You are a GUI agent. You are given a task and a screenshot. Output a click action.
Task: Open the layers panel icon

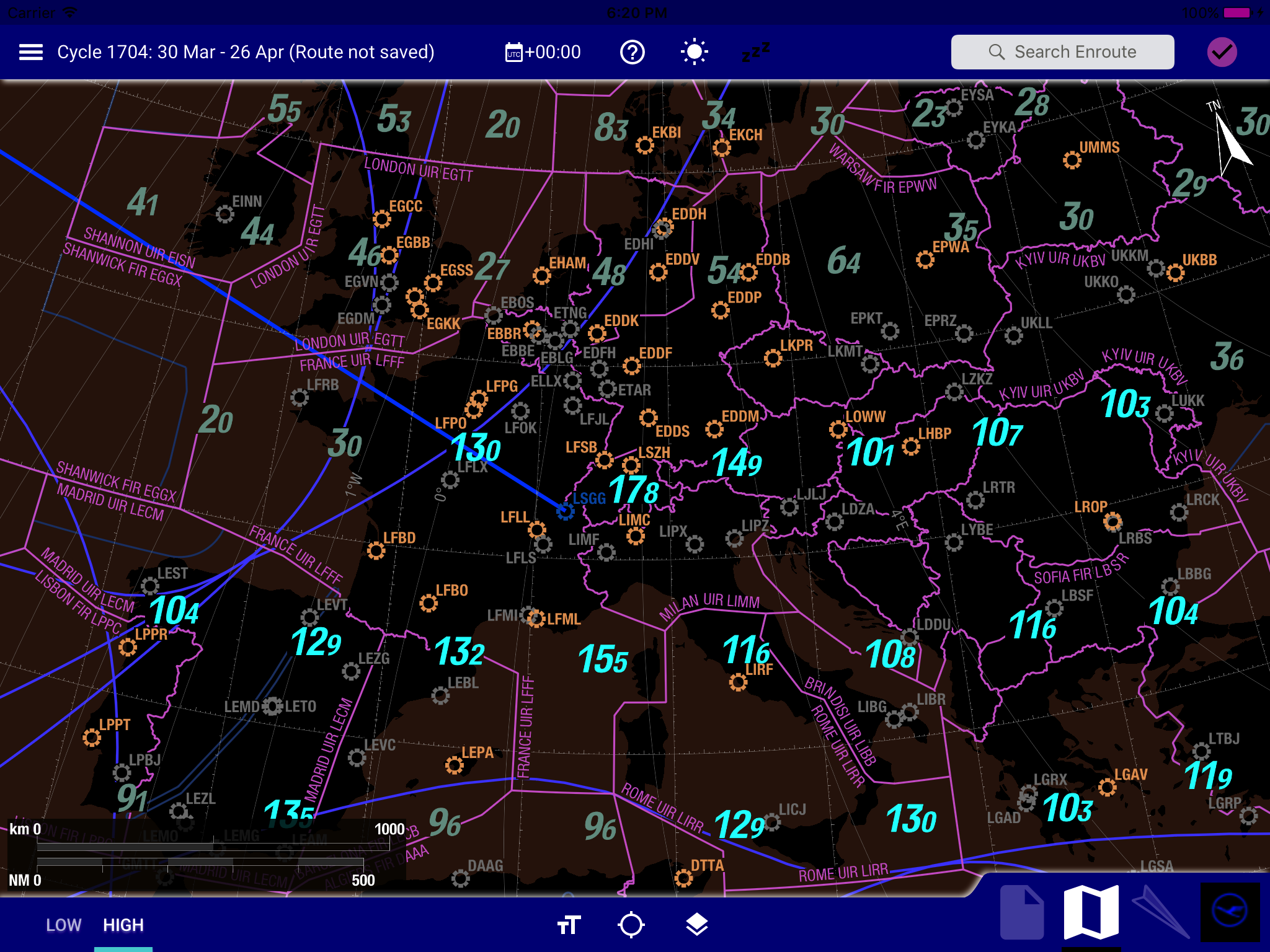tap(696, 924)
